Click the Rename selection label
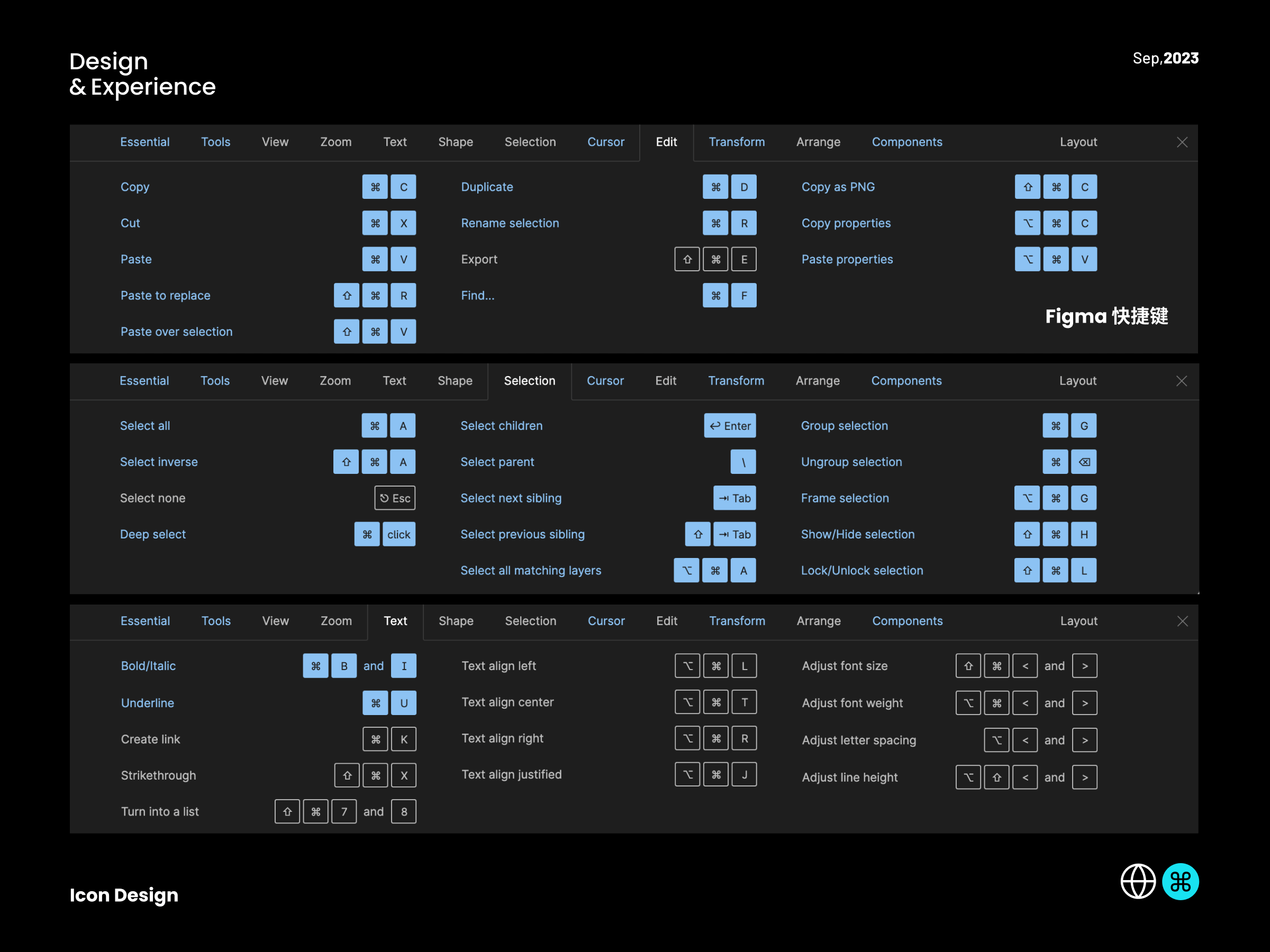The image size is (1270, 952). click(510, 223)
